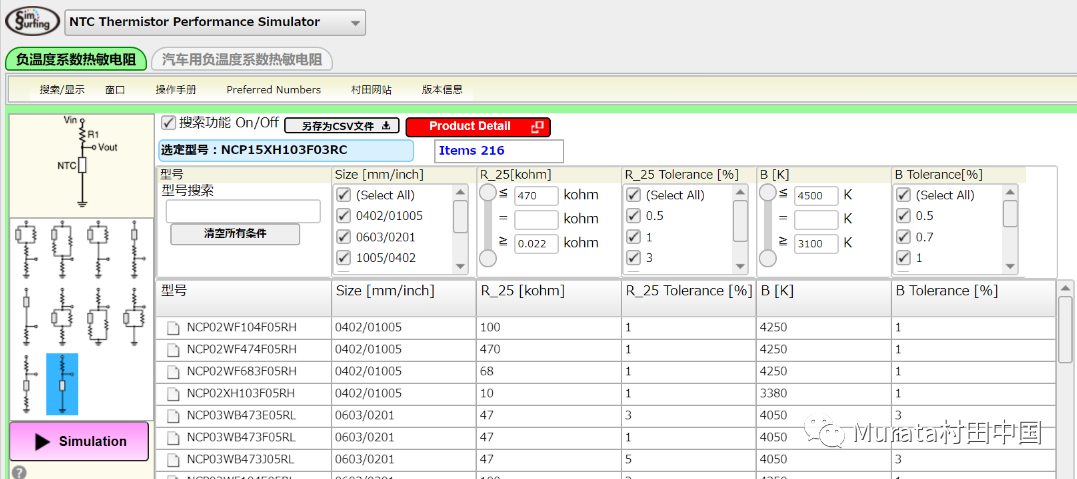
Task: Select third circuit topology in middle row
Action: [99, 316]
